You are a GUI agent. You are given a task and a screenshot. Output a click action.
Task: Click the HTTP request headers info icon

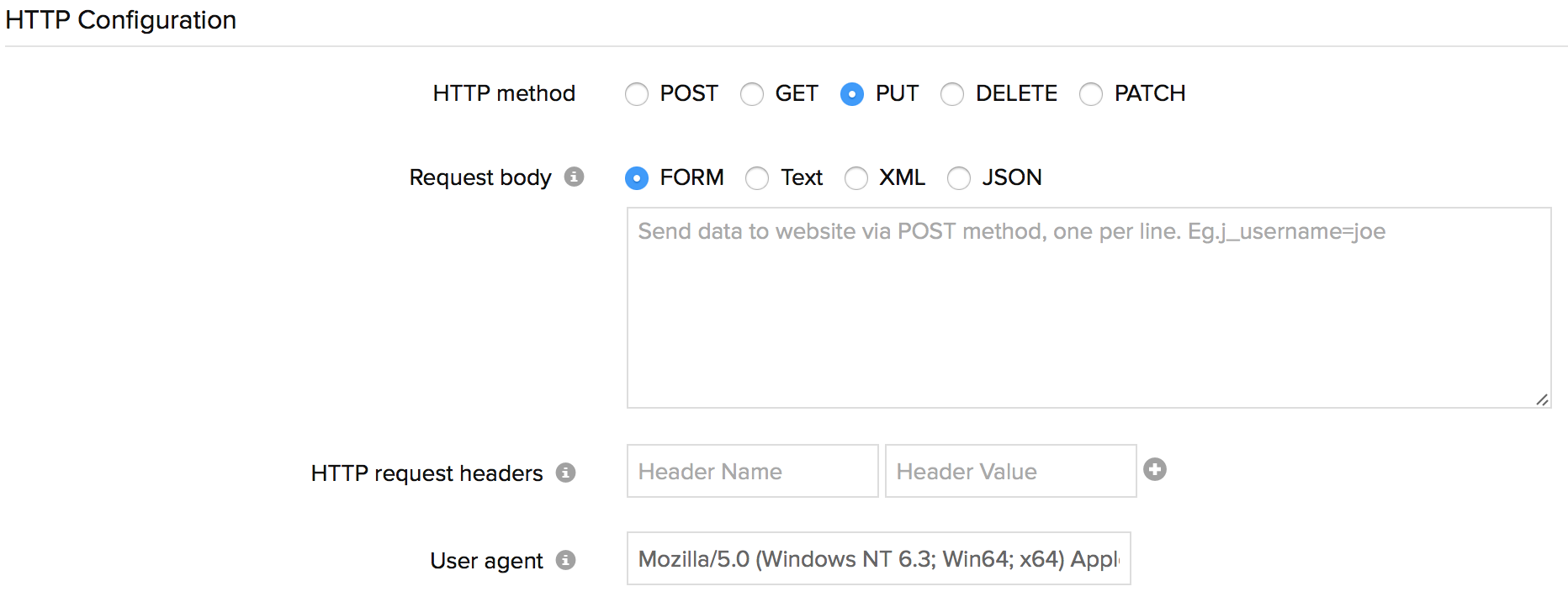pos(566,473)
